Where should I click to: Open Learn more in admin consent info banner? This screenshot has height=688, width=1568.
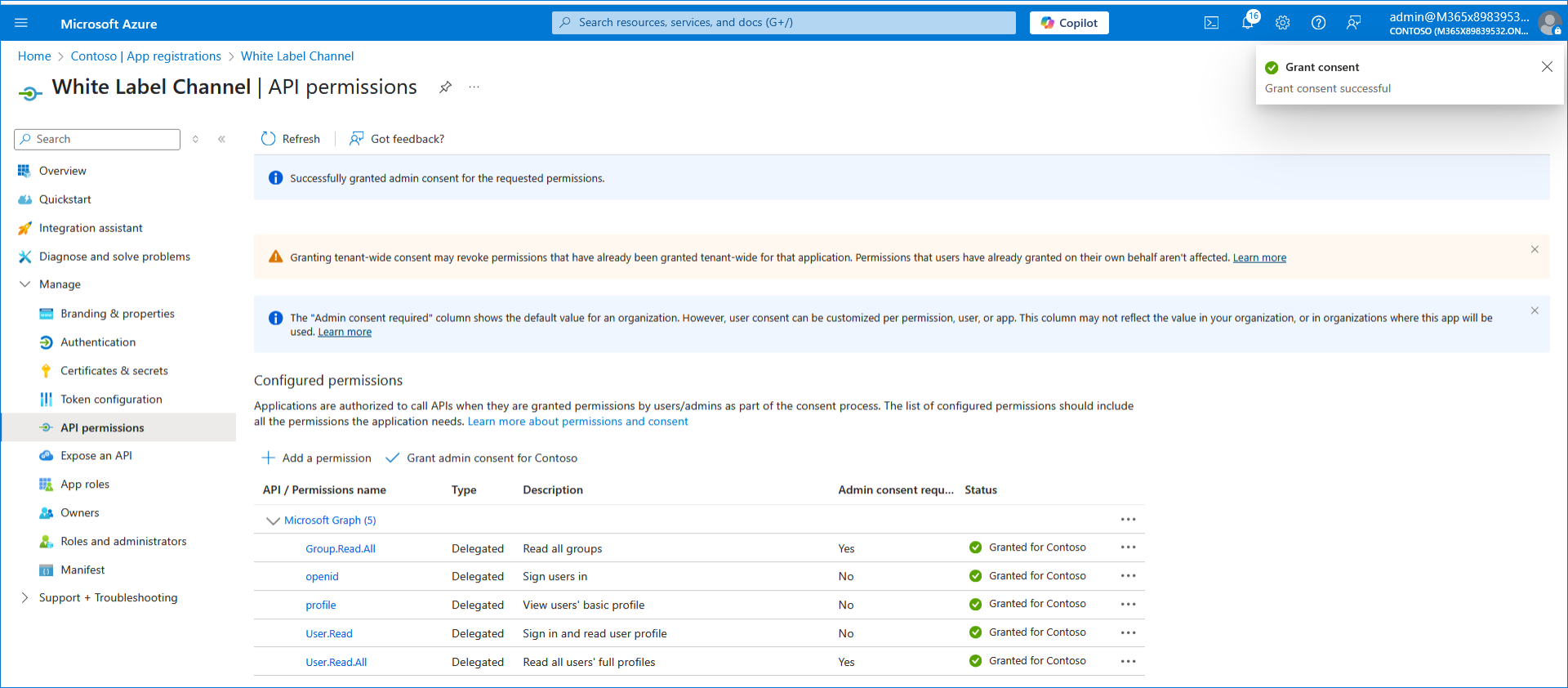(x=345, y=332)
